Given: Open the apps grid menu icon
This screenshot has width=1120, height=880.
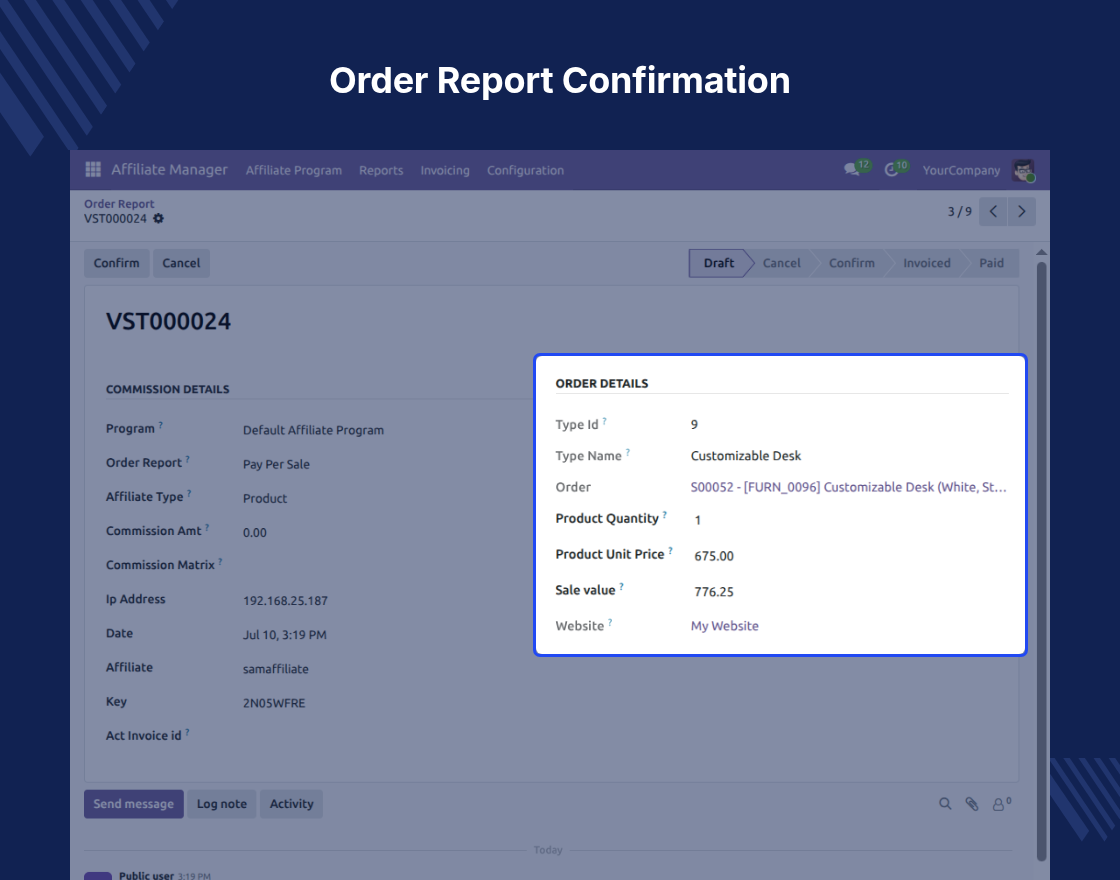Looking at the screenshot, I should [x=93, y=169].
